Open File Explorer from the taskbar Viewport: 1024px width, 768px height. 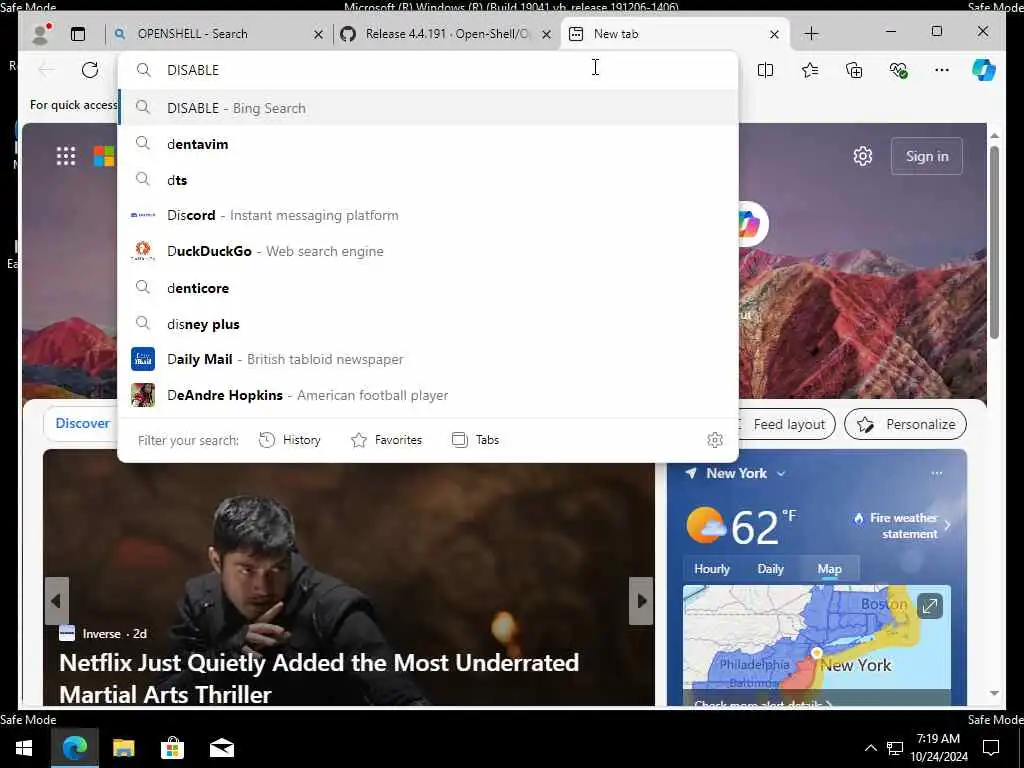[123, 748]
